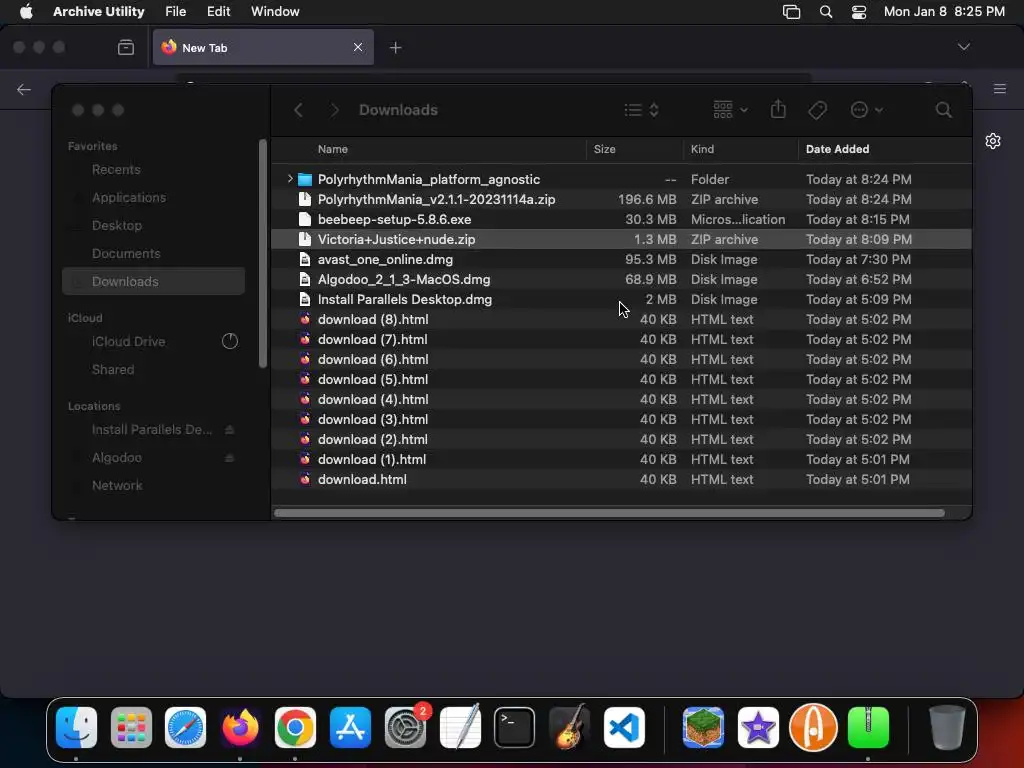Eject Install Parallels Desktop volume
The image size is (1024, 768).
point(230,430)
